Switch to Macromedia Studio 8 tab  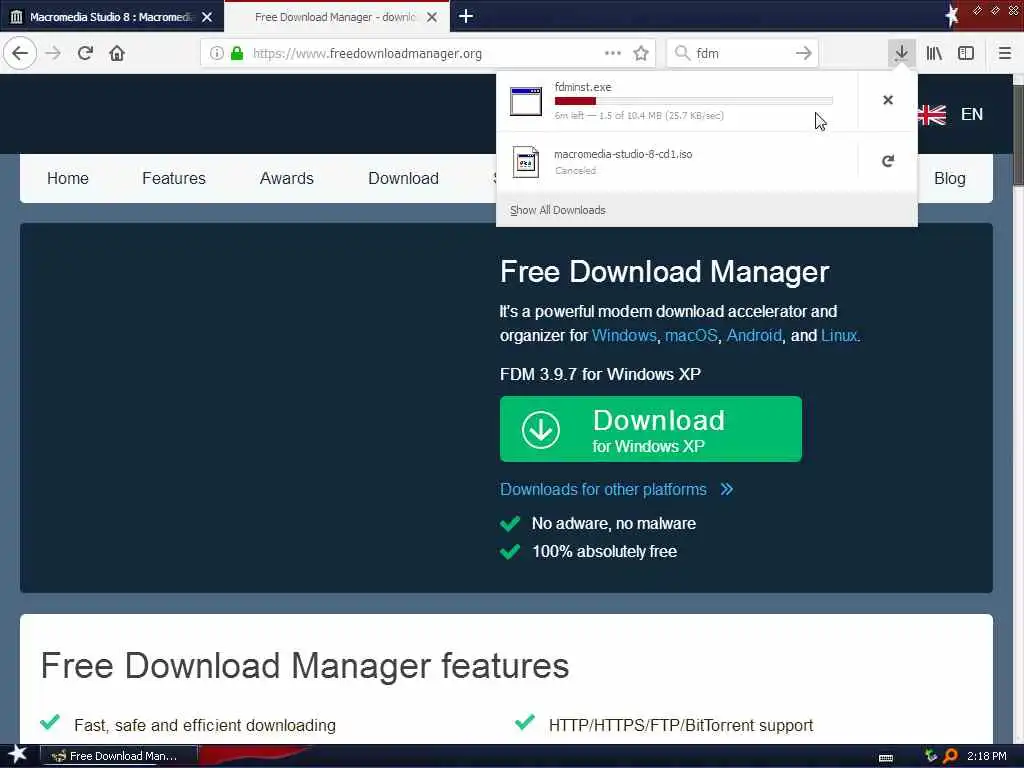tap(111, 17)
